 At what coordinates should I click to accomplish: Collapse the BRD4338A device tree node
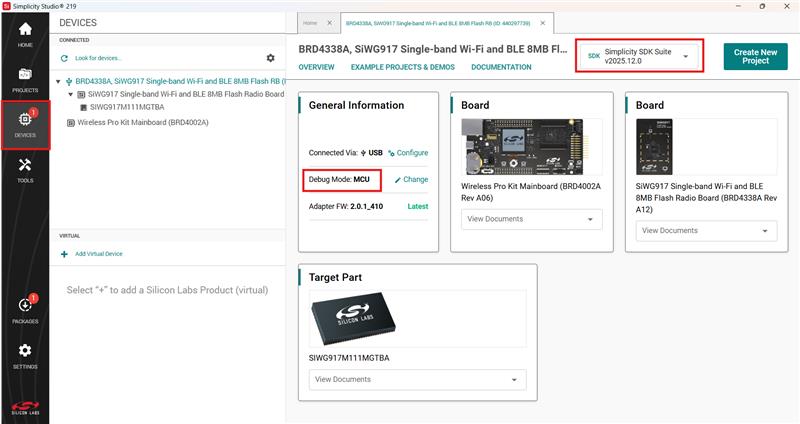[x=59, y=82]
